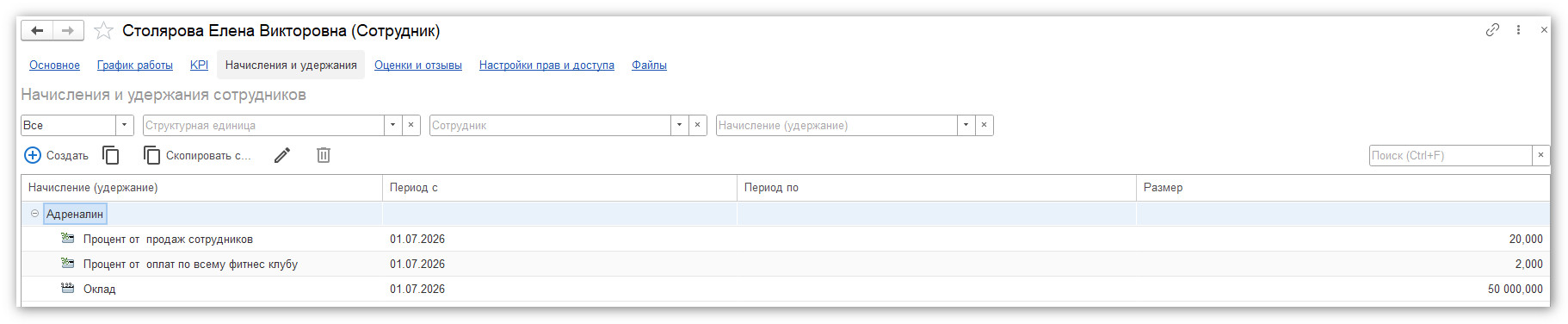Focus the Начисление (удержание) filter field
The width and height of the screenshot is (1568, 324).
(x=836, y=126)
